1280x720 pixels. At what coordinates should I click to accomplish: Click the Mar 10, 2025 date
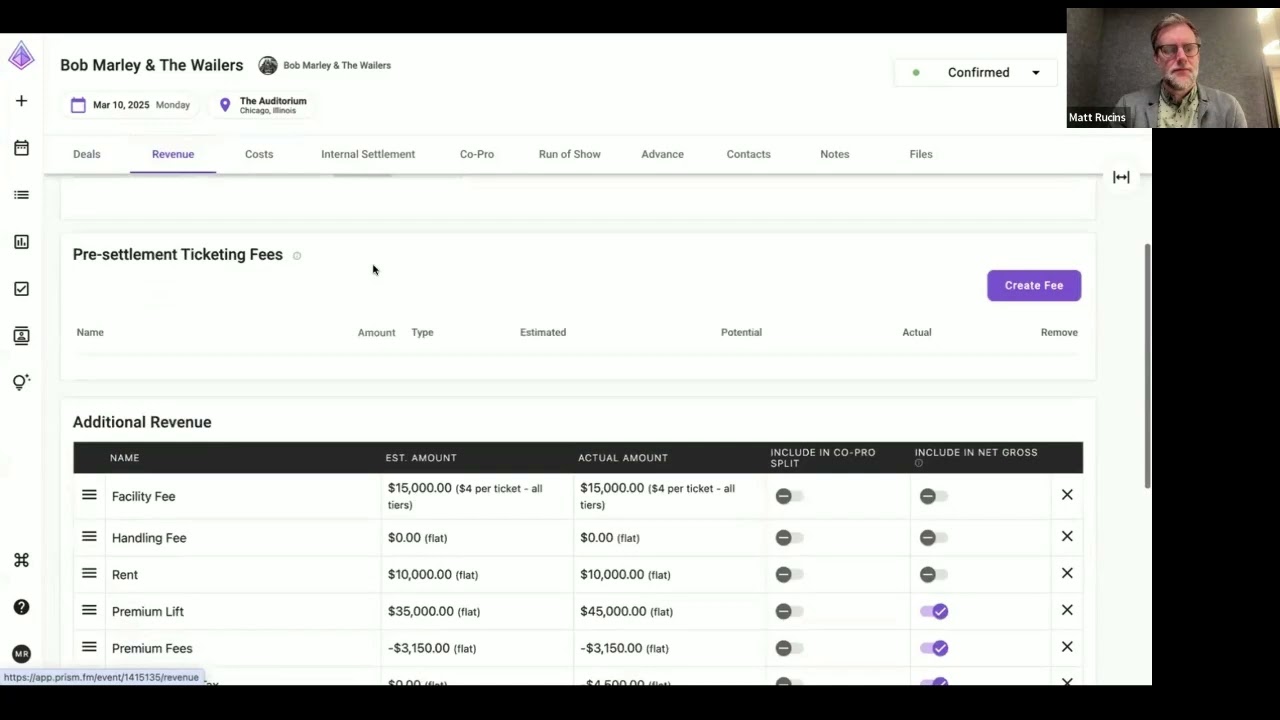tap(121, 105)
